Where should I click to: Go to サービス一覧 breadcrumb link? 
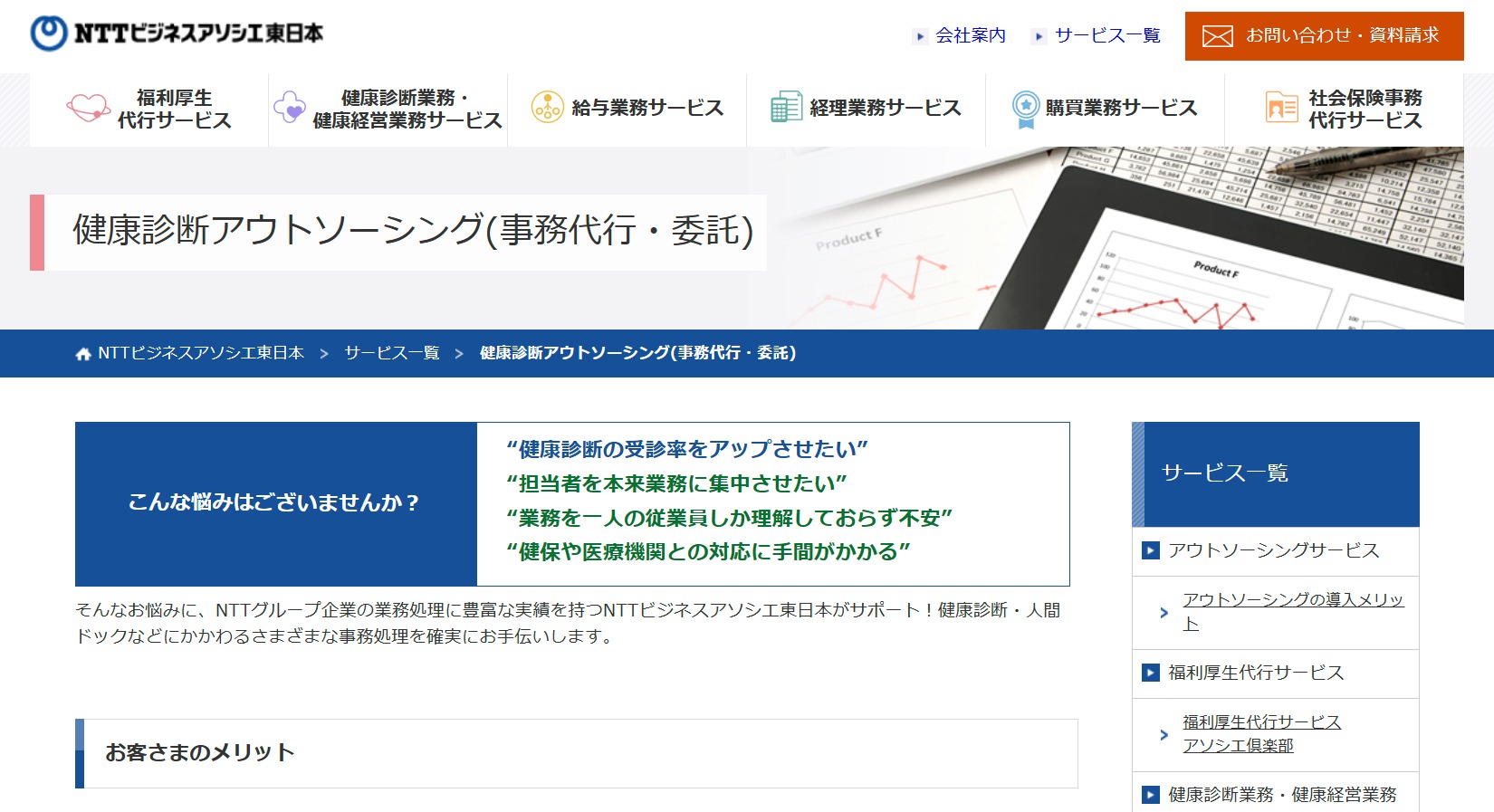pos(392,353)
